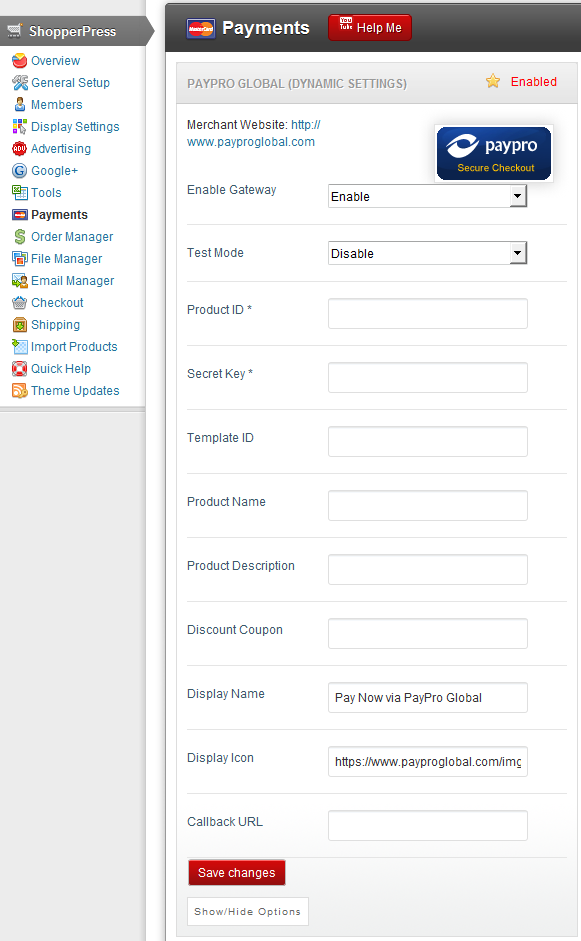Select Payments in the sidebar

click(59, 215)
